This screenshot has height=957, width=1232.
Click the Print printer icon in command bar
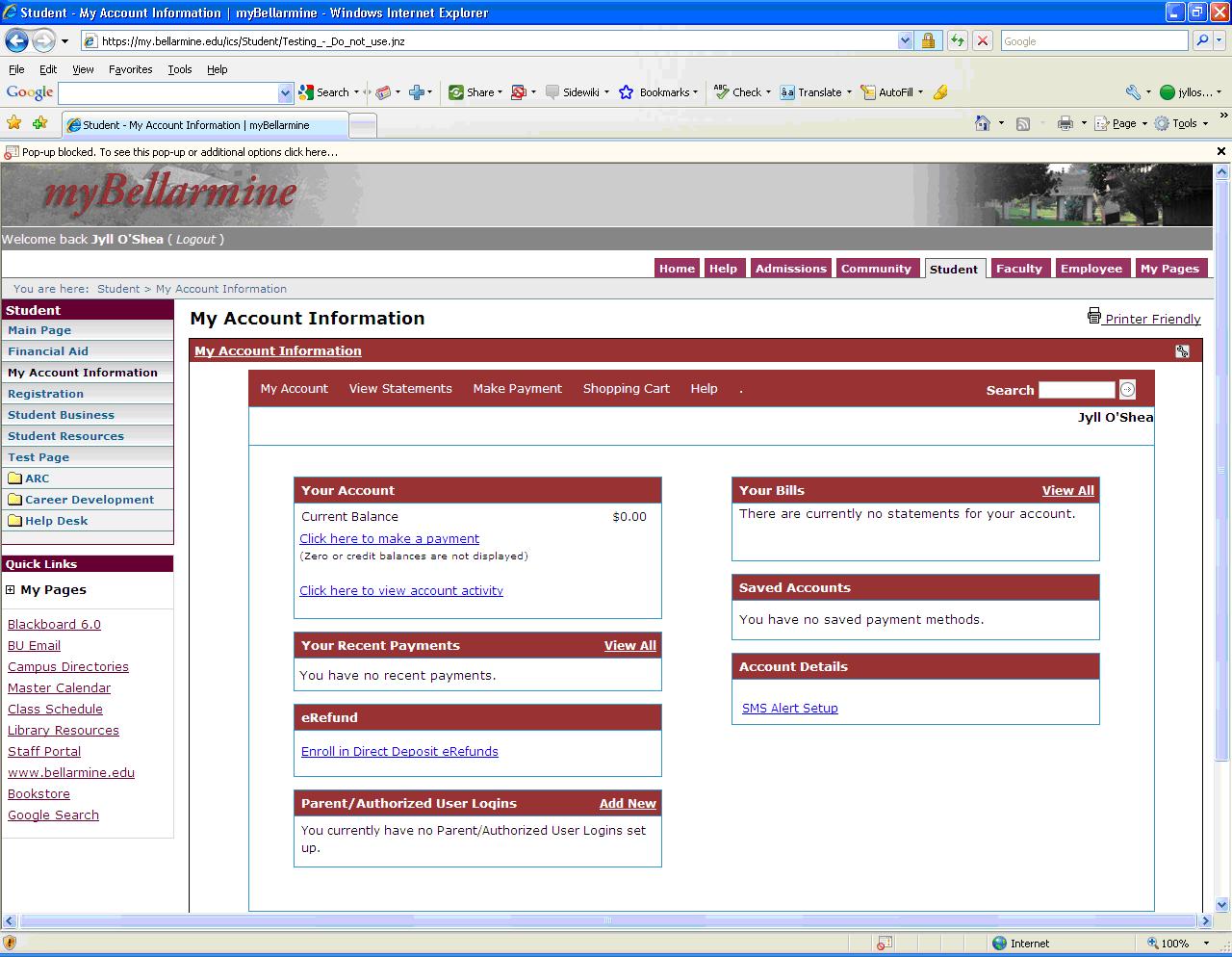1065,123
